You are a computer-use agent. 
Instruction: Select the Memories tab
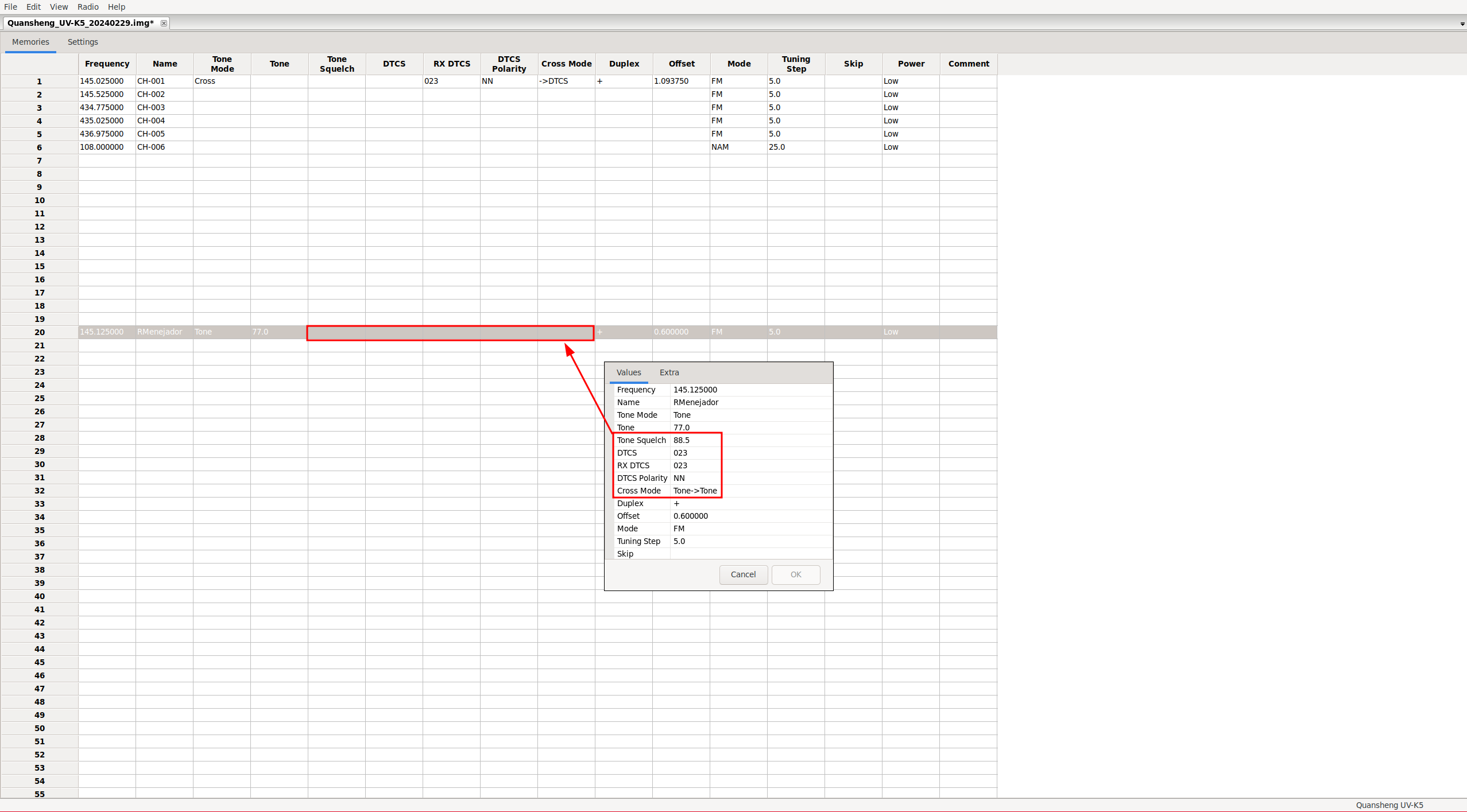point(30,42)
